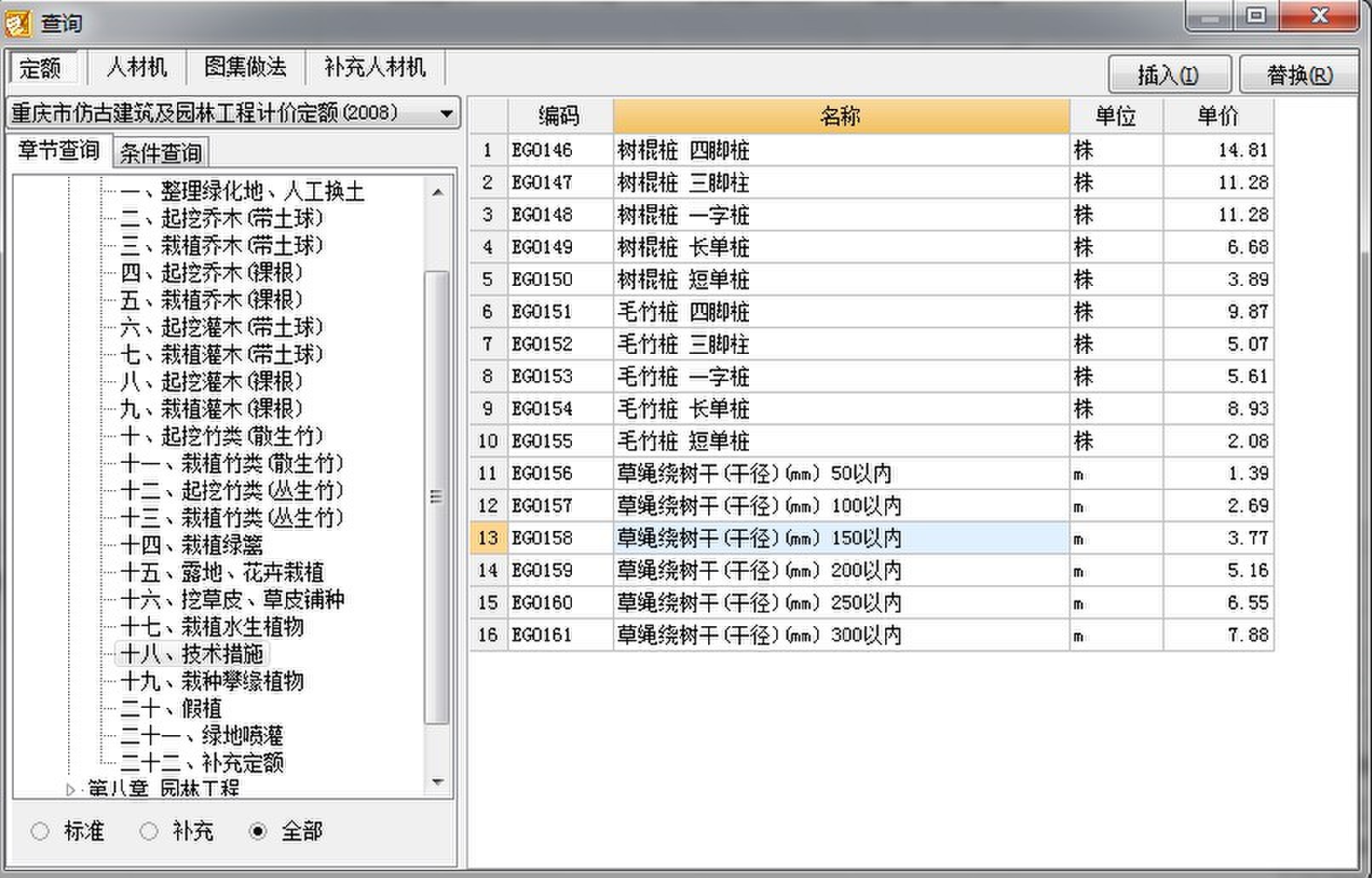Switch to the 条件查询 tab
This screenshot has height=878, width=1372.
161,153
